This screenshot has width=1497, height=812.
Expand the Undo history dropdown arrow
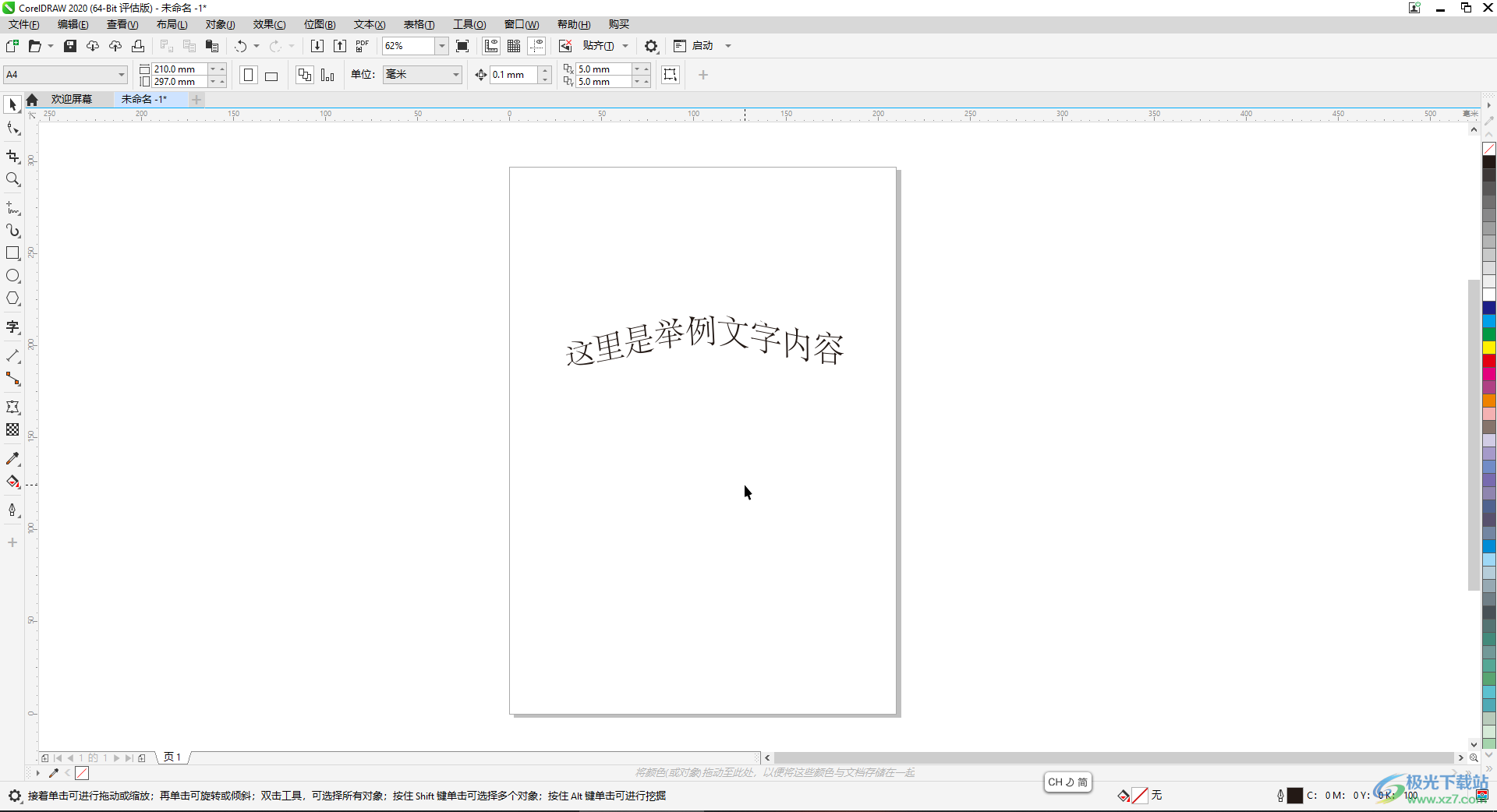(257, 46)
